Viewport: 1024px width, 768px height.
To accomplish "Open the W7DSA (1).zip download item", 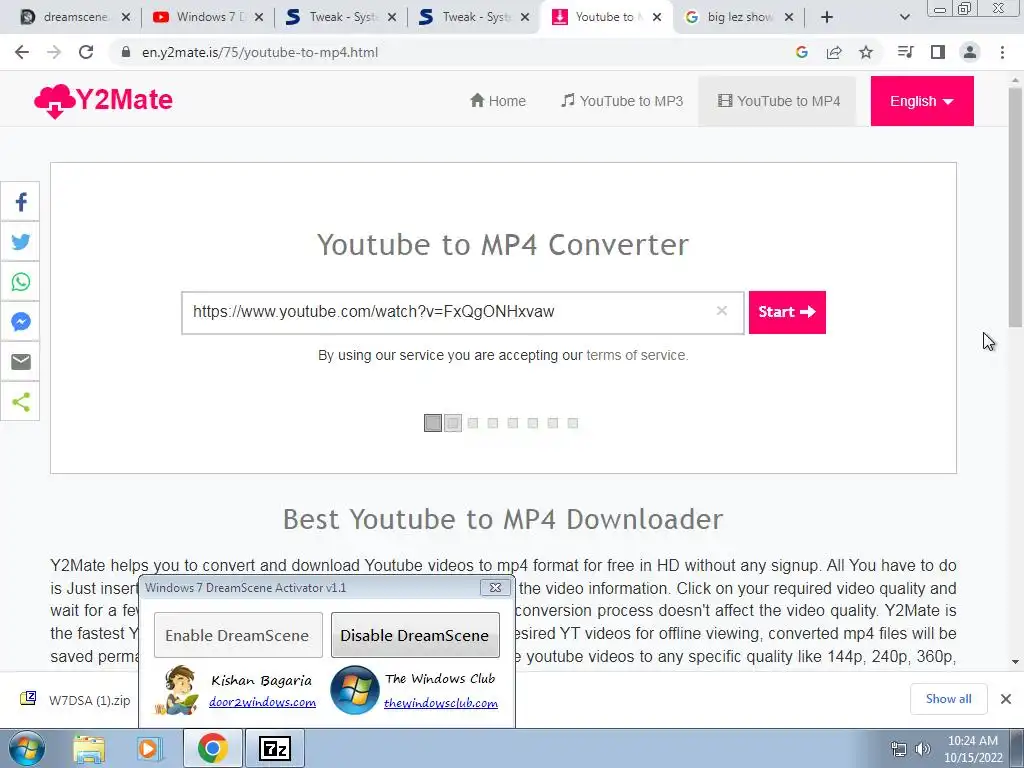I will tap(76, 700).
